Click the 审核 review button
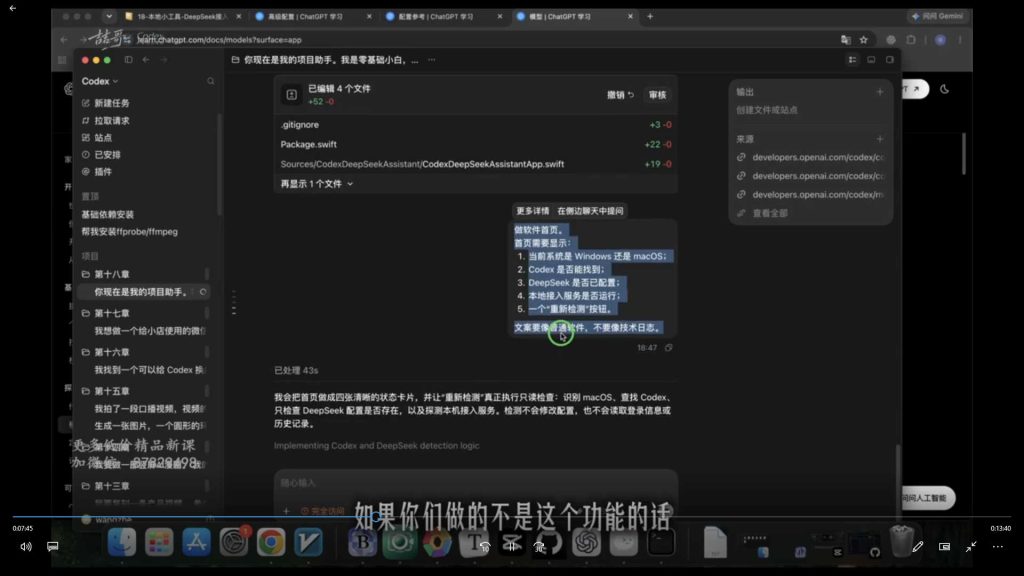The height and width of the screenshot is (576, 1024). [657, 95]
